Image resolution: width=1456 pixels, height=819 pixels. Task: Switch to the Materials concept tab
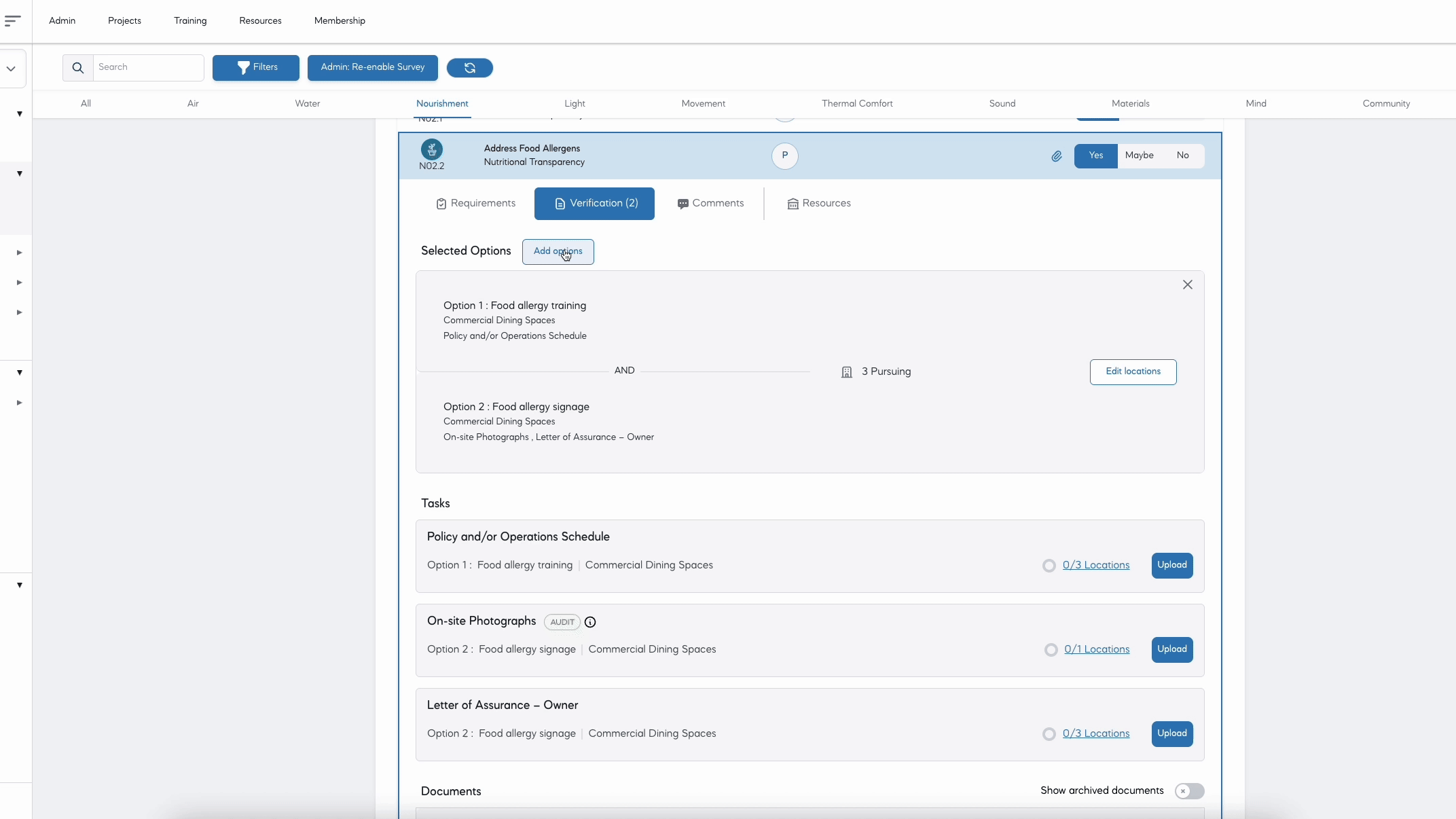coord(1130,104)
